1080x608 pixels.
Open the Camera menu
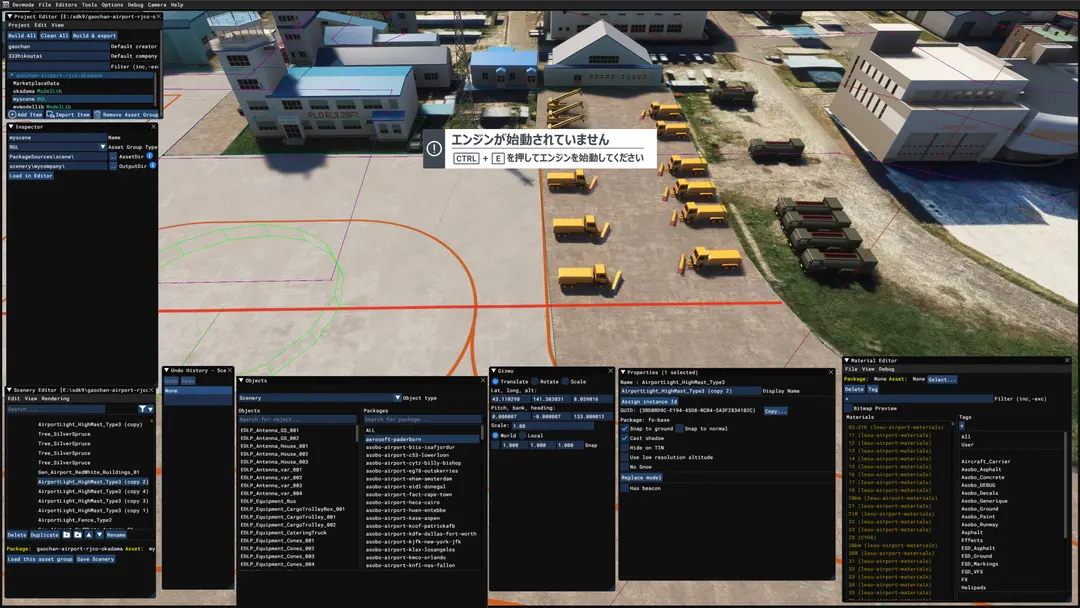tap(157, 4)
